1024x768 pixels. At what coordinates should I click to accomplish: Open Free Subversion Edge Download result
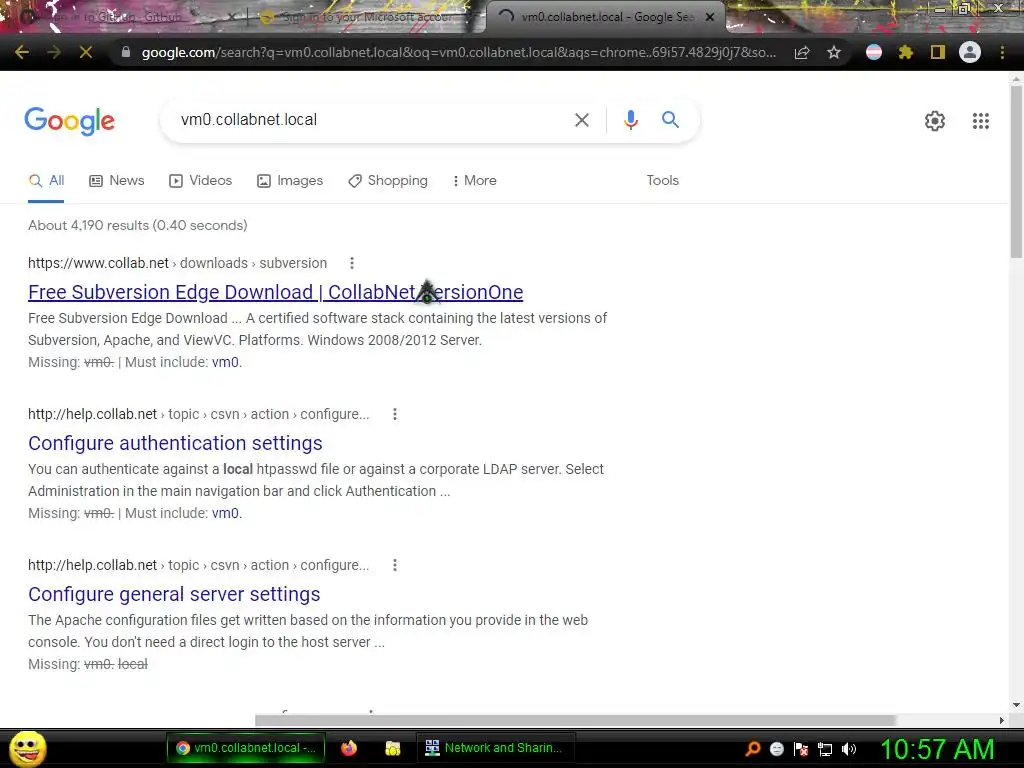276,292
